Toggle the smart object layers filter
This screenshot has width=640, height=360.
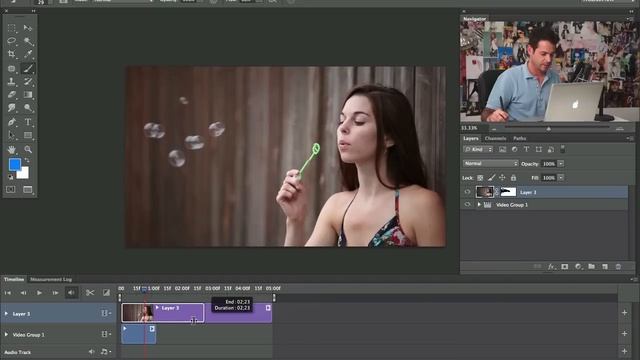pyautogui.click(x=551, y=149)
